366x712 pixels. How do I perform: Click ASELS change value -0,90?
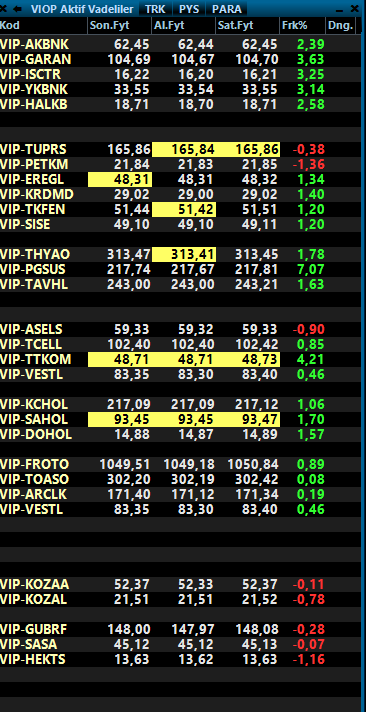[x=309, y=329]
